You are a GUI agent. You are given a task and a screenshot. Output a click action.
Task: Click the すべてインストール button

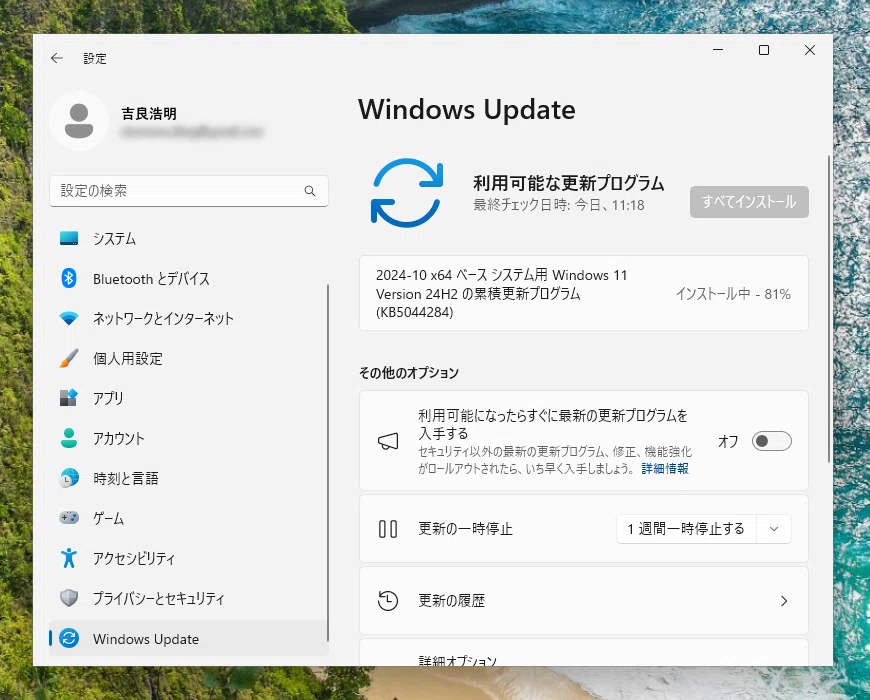point(749,202)
